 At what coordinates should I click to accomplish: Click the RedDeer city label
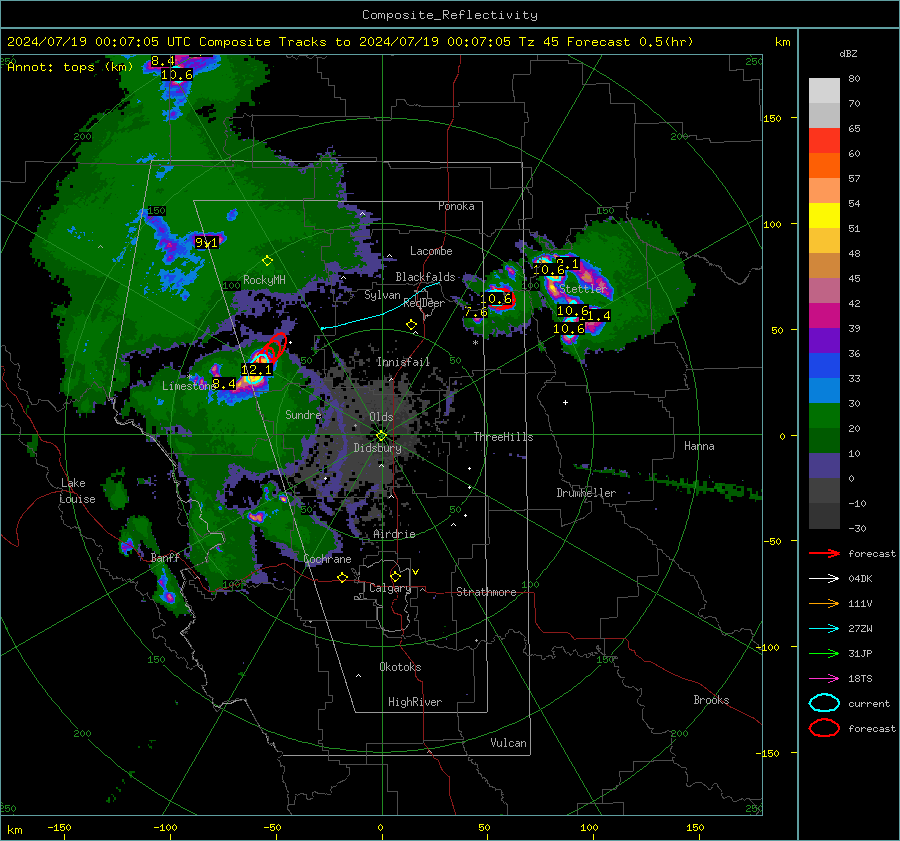(424, 303)
